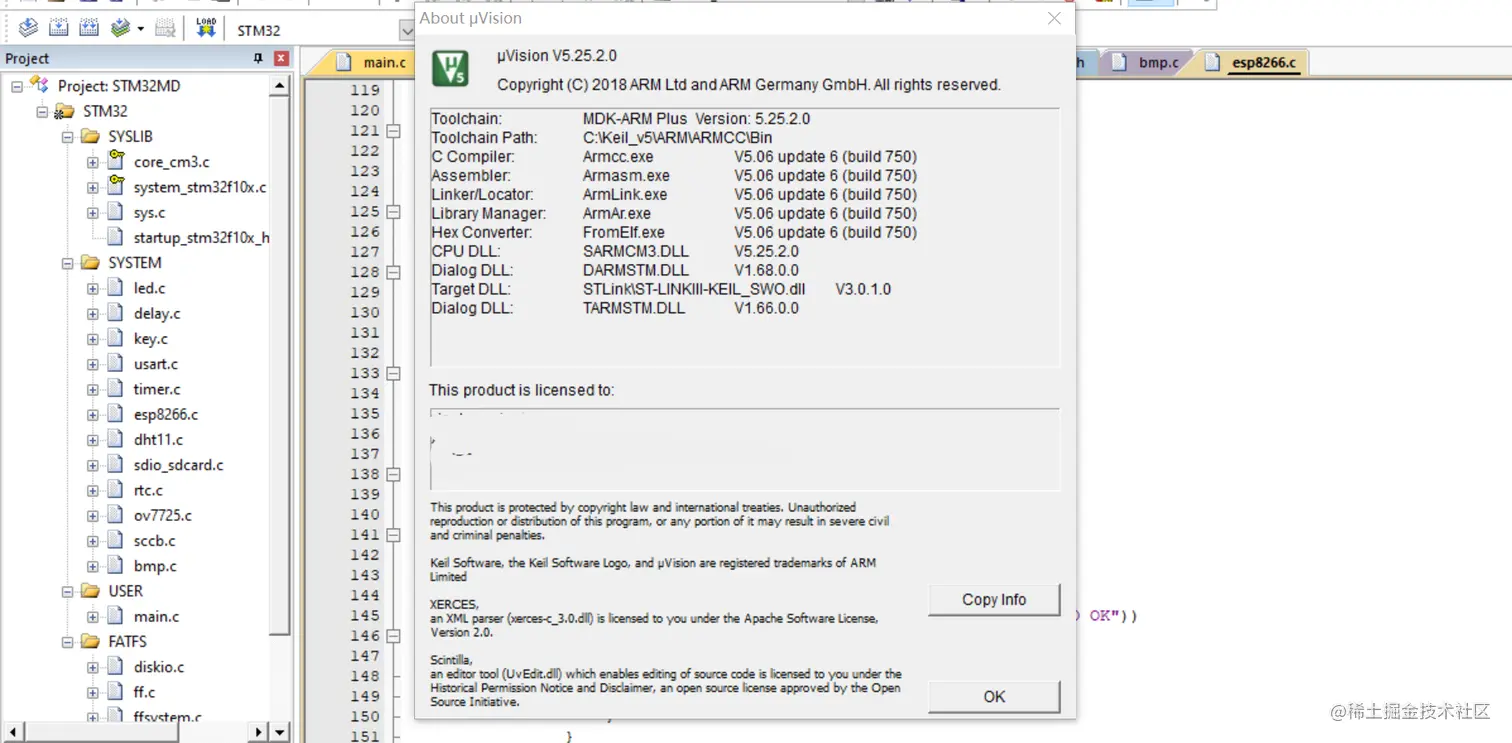Expand the esp8266.c tree node plus box

point(93,414)
